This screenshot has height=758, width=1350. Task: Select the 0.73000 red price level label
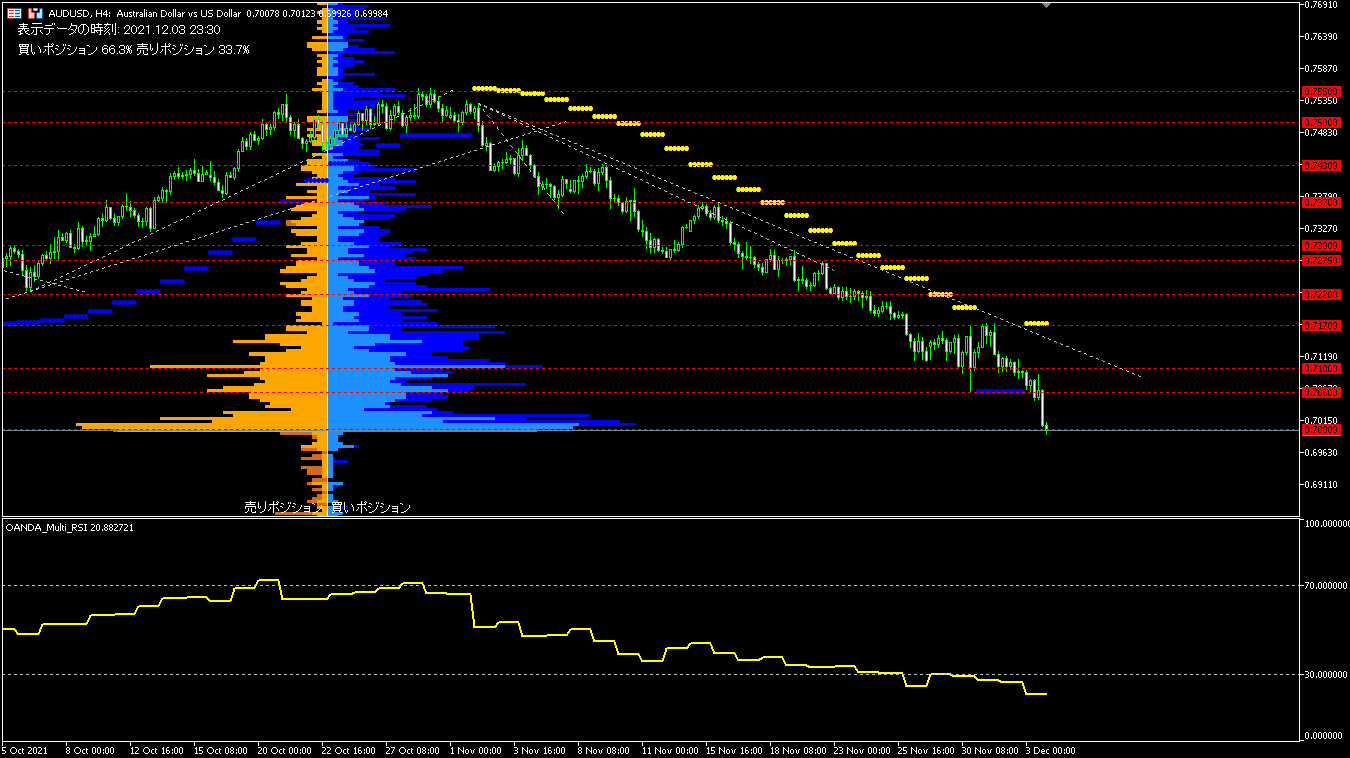pyautogui.click(x=1322, y=245)
